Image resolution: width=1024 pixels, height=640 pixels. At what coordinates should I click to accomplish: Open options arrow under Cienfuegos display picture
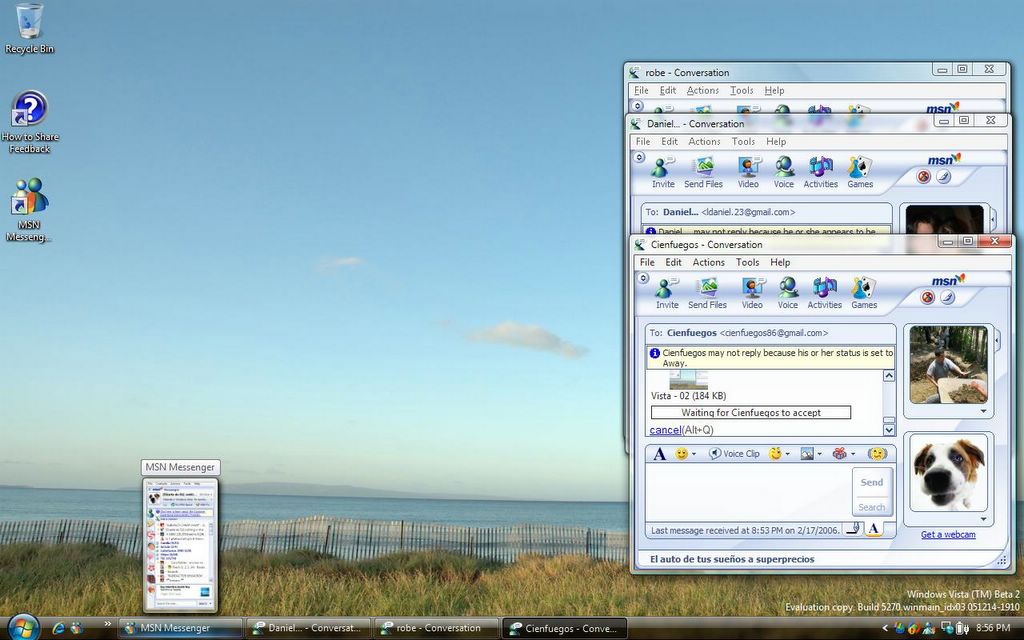point(984,411)
